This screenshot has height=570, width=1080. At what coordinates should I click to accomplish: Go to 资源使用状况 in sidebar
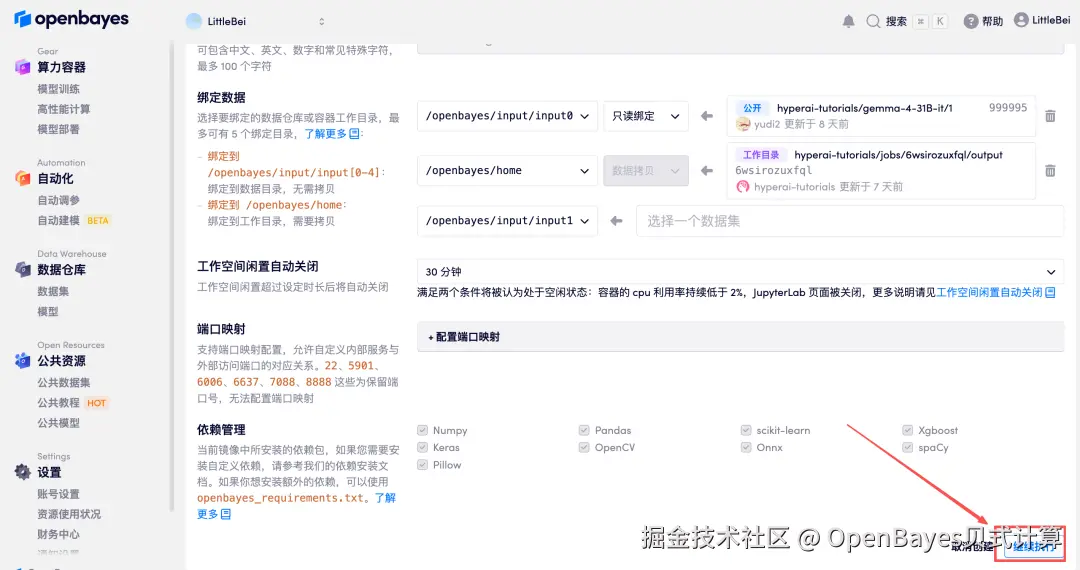[69, 514]
